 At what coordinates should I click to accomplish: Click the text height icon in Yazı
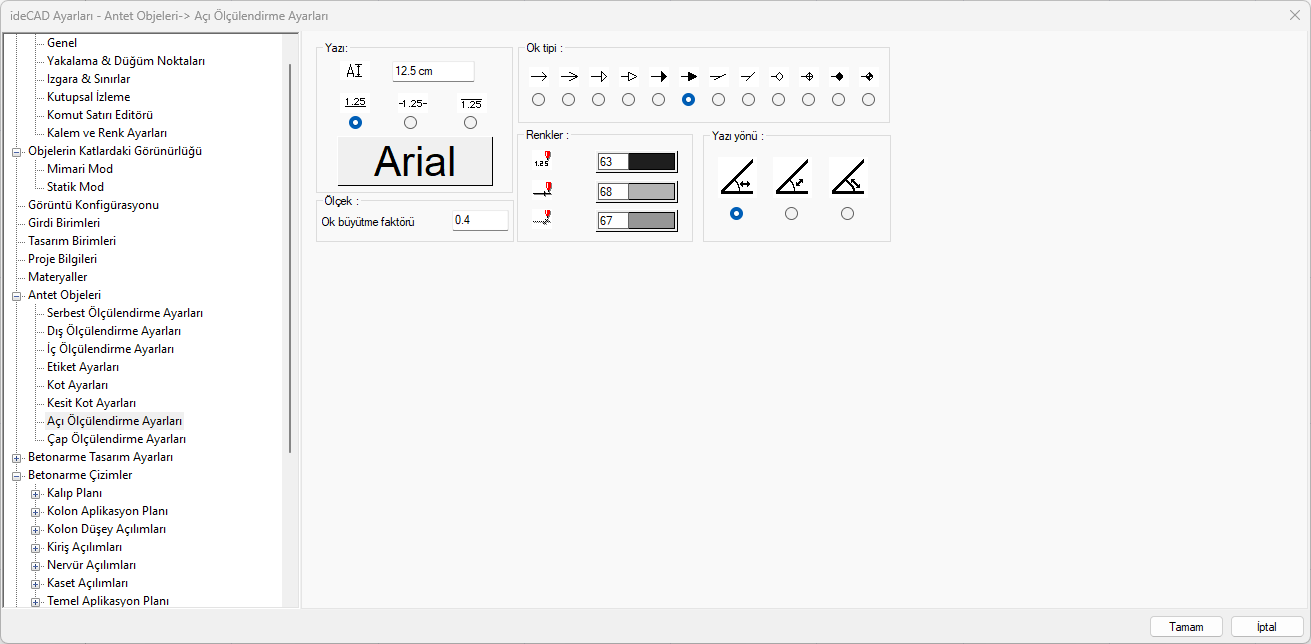tap(355, 71)
